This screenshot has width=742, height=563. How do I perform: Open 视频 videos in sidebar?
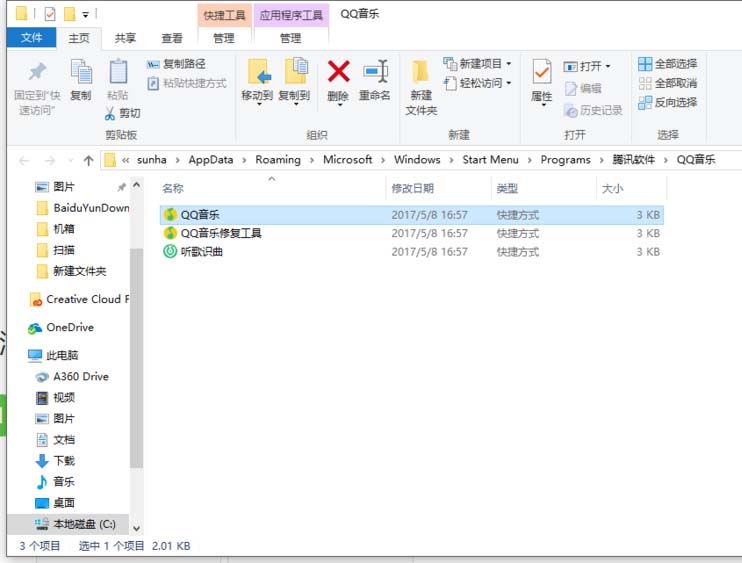point(56,397)
